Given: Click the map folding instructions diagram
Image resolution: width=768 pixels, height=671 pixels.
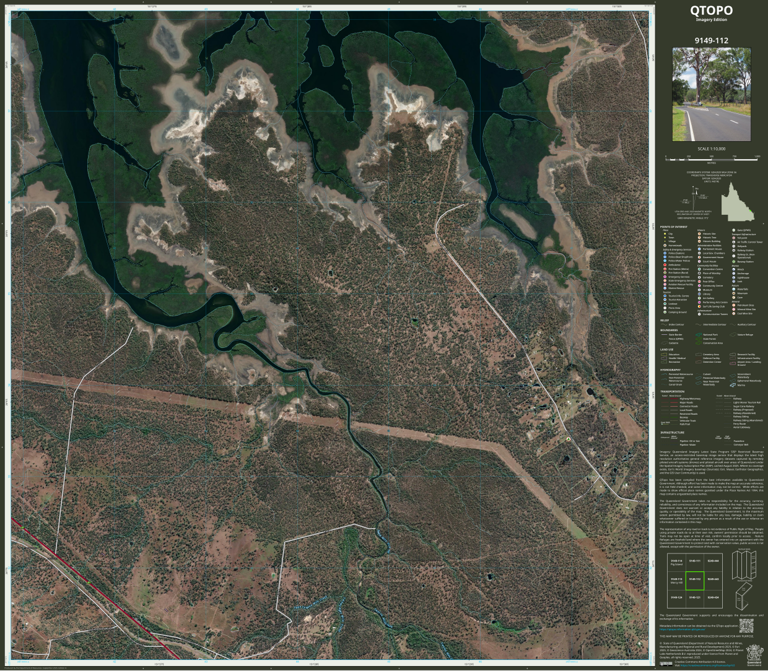Looking at the screenshot, I should coord(744,565).
